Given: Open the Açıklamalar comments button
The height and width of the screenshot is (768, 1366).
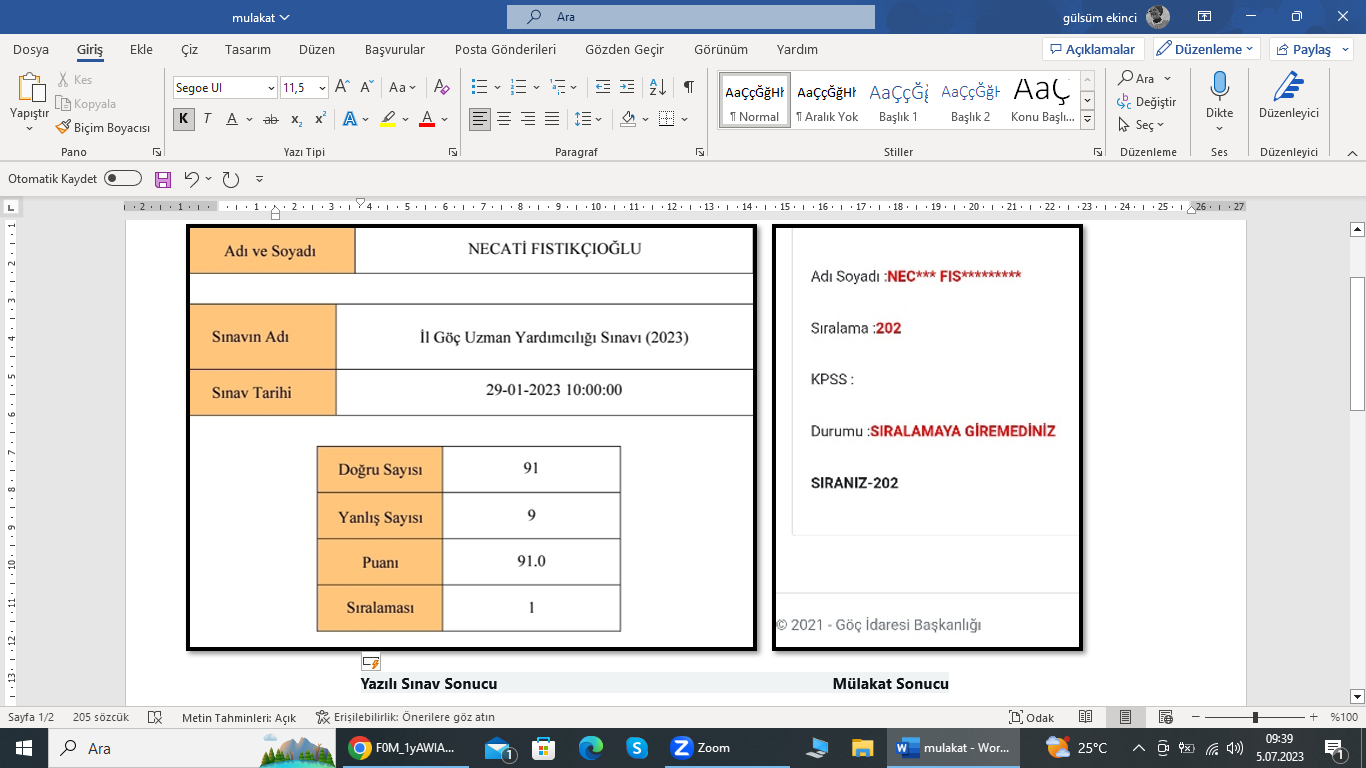Looking at the screenshot, I should [1092, 49].
